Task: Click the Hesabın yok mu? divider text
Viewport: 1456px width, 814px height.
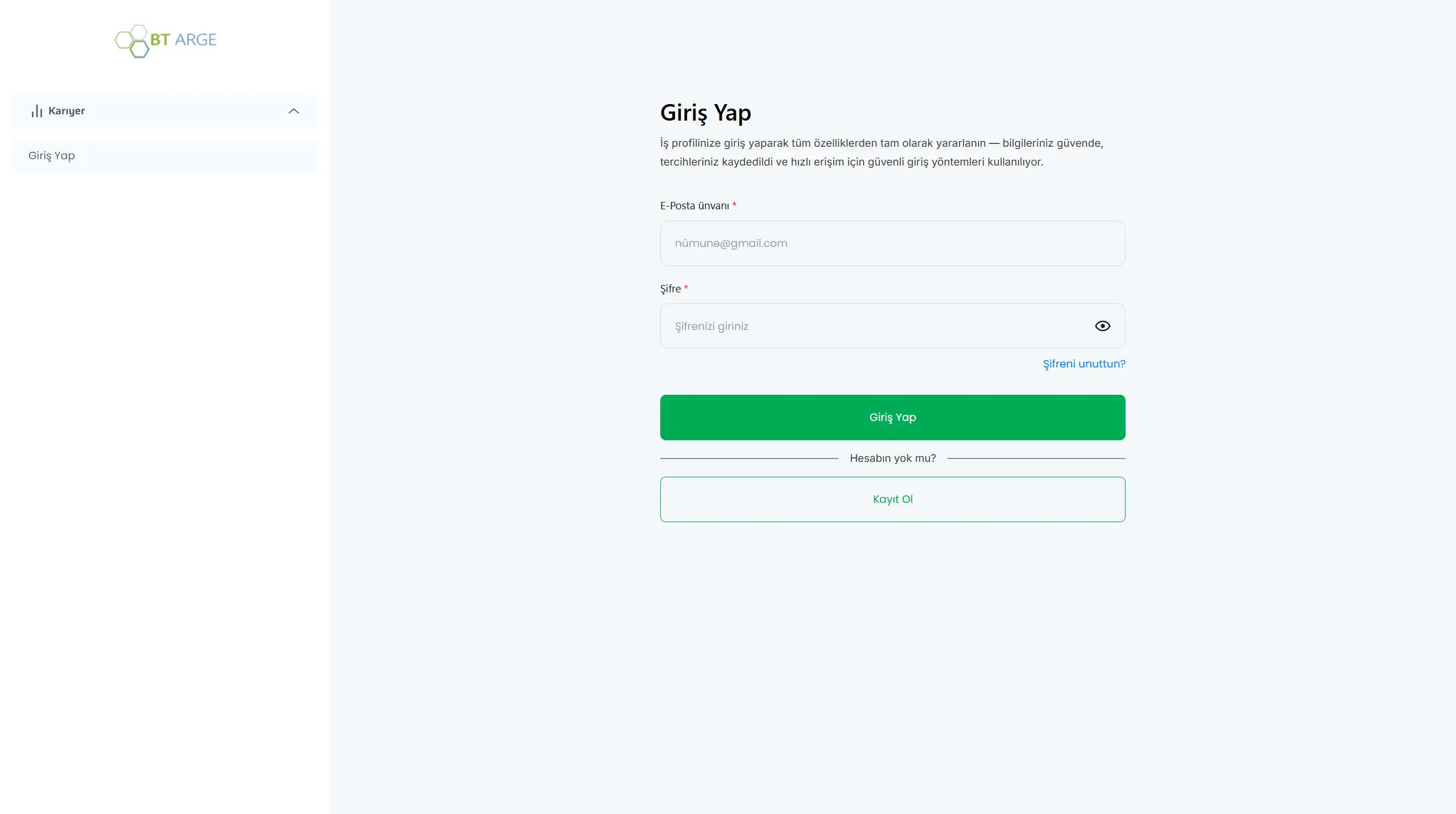Action: pos(892,458)
